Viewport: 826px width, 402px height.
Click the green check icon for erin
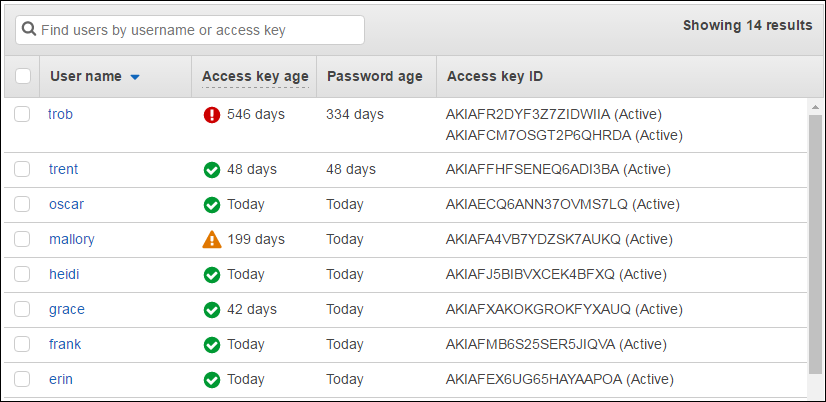(211, 380)
